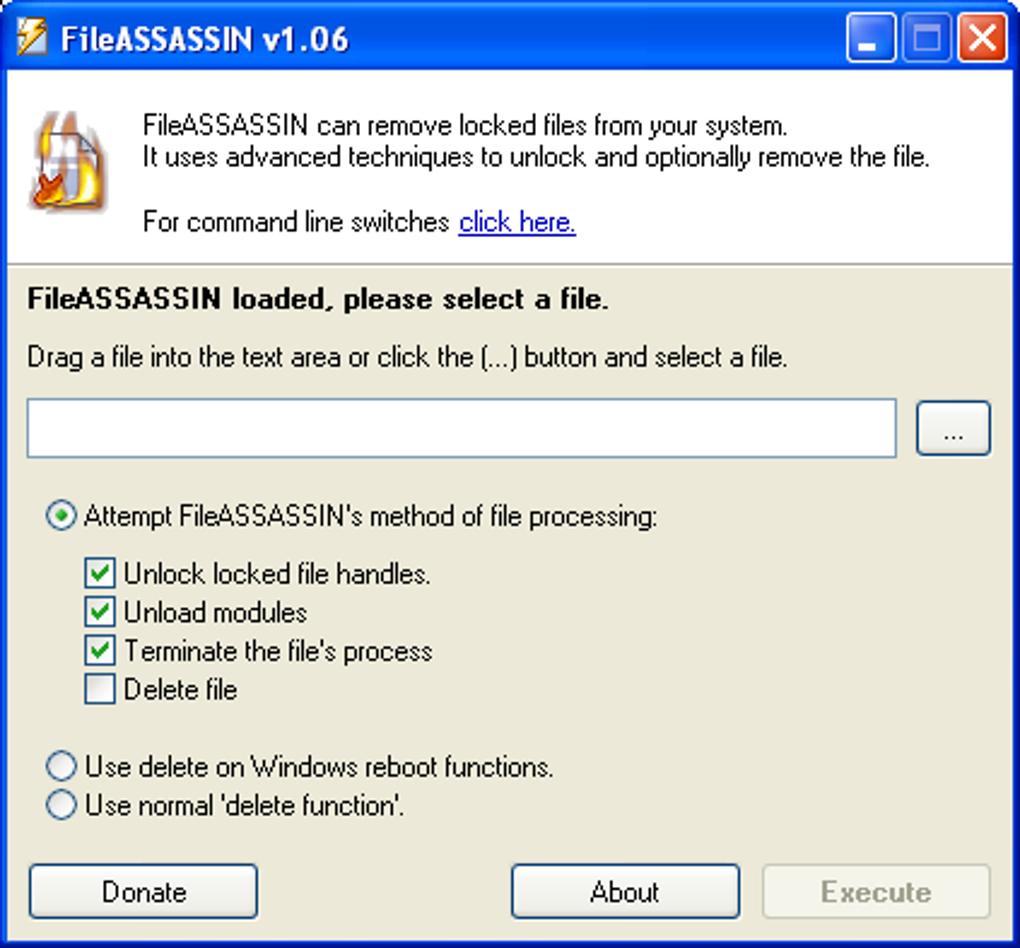The width and height of the screenshot is (1020, 948).
Task: Click the 'FileASSASSIN loaded' status heading
Action: tap(318, 299)
